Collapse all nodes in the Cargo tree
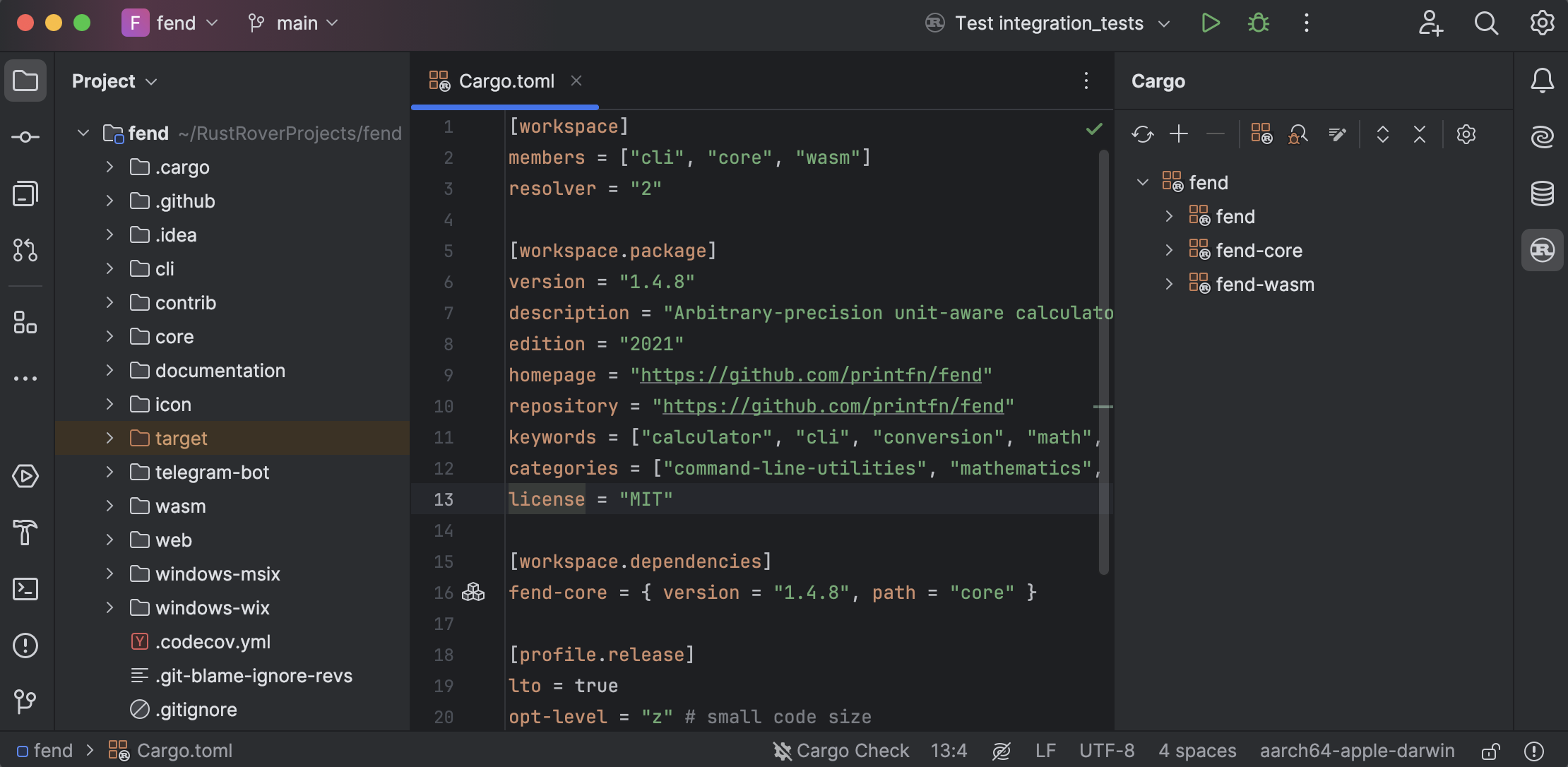1568x767 pixels. [1420, 134]
